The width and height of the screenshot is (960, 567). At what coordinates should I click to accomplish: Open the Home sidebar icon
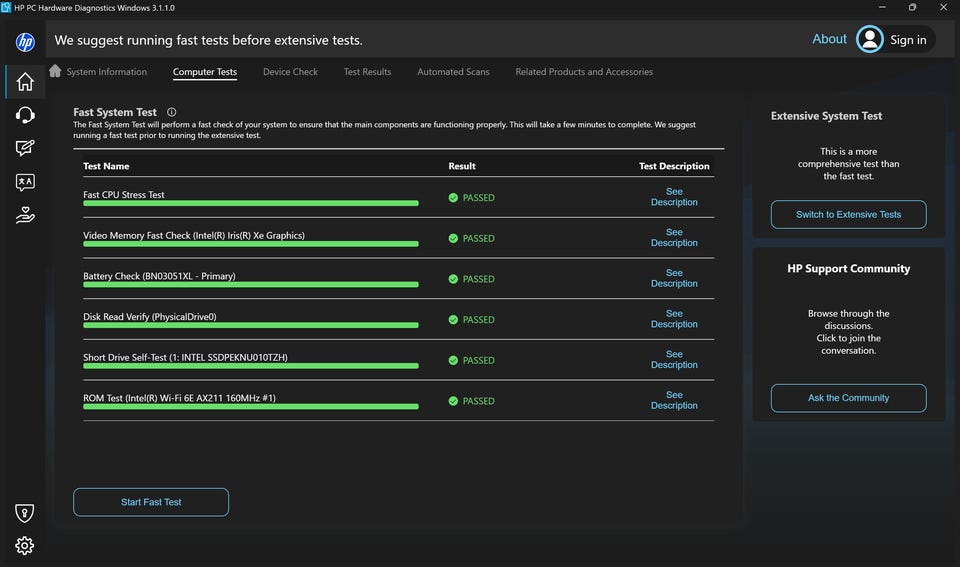pyautogui.click(x=25, y=81)
